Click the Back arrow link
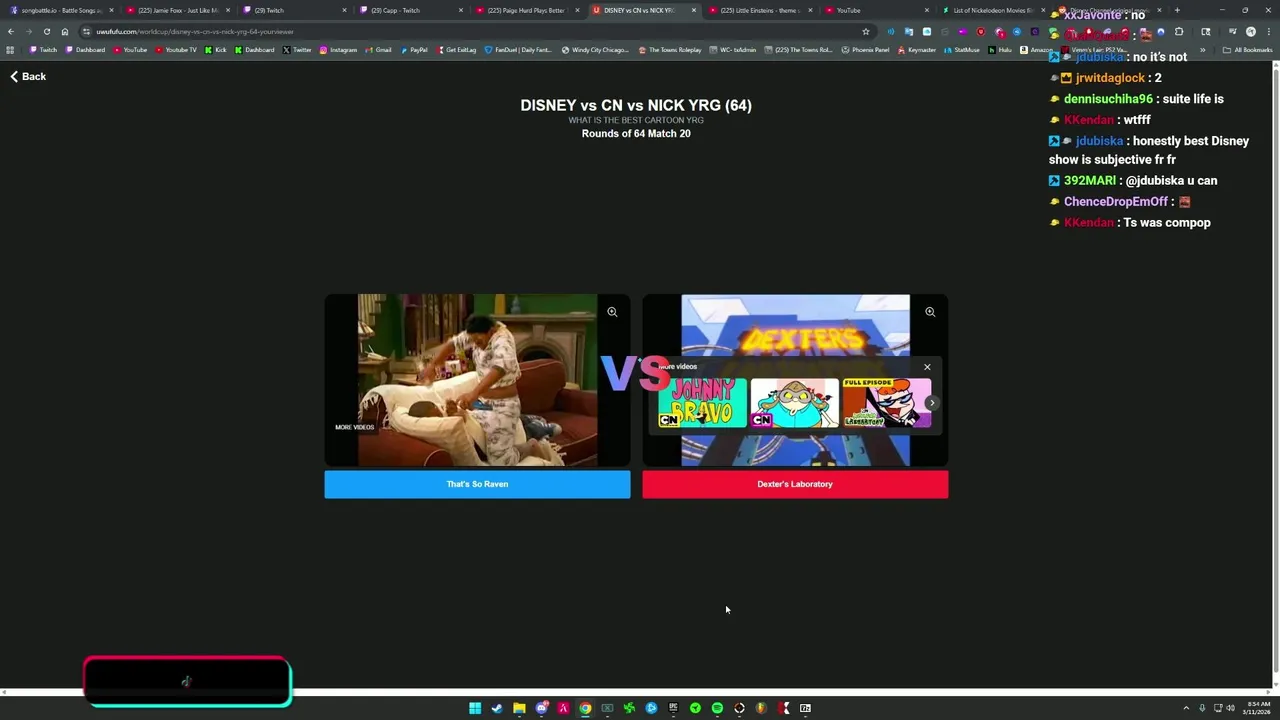The height and width of the screenshot is (720, 1280). coord(28,77)
